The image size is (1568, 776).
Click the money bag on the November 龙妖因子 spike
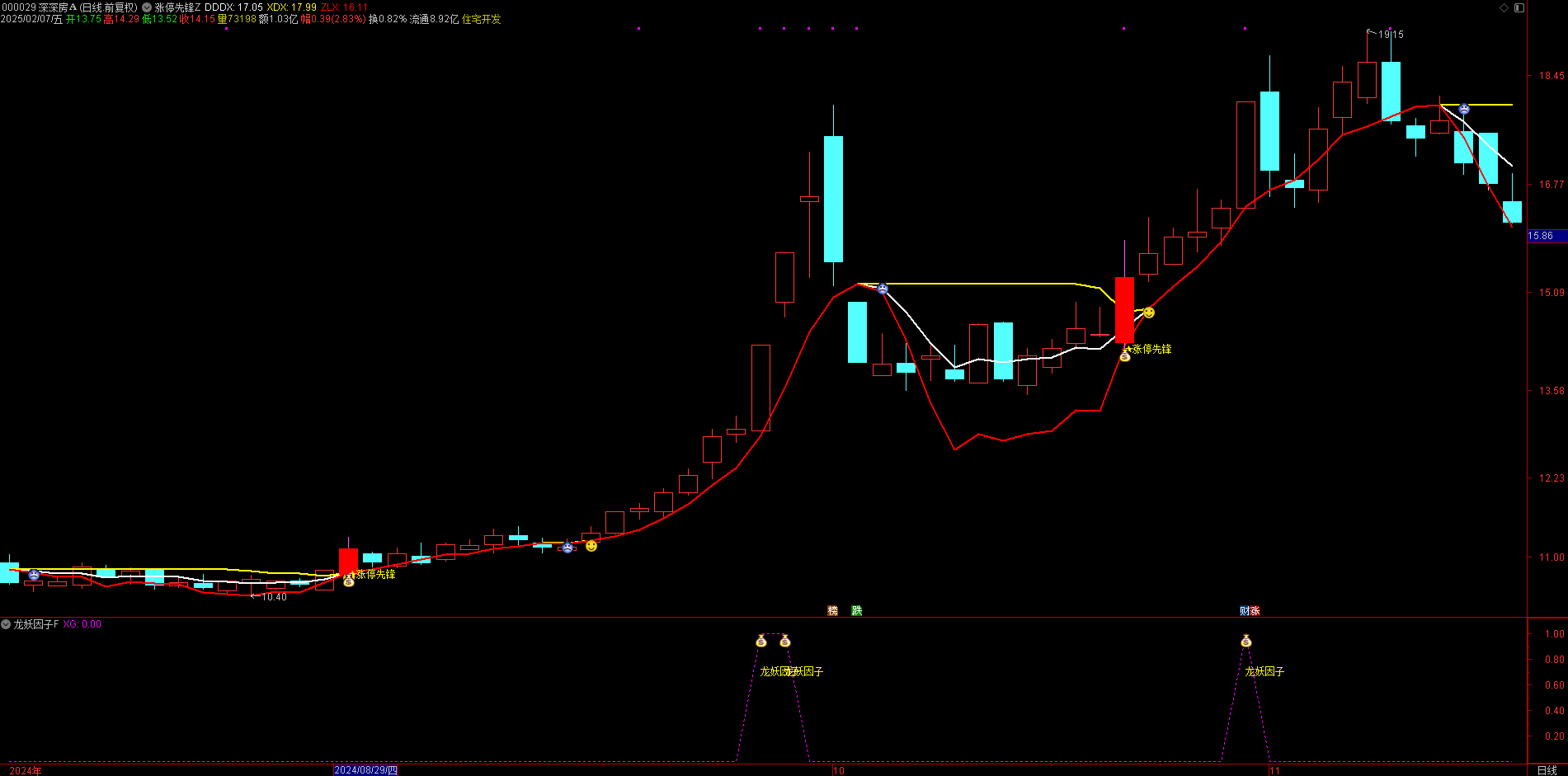(1246, 641)
